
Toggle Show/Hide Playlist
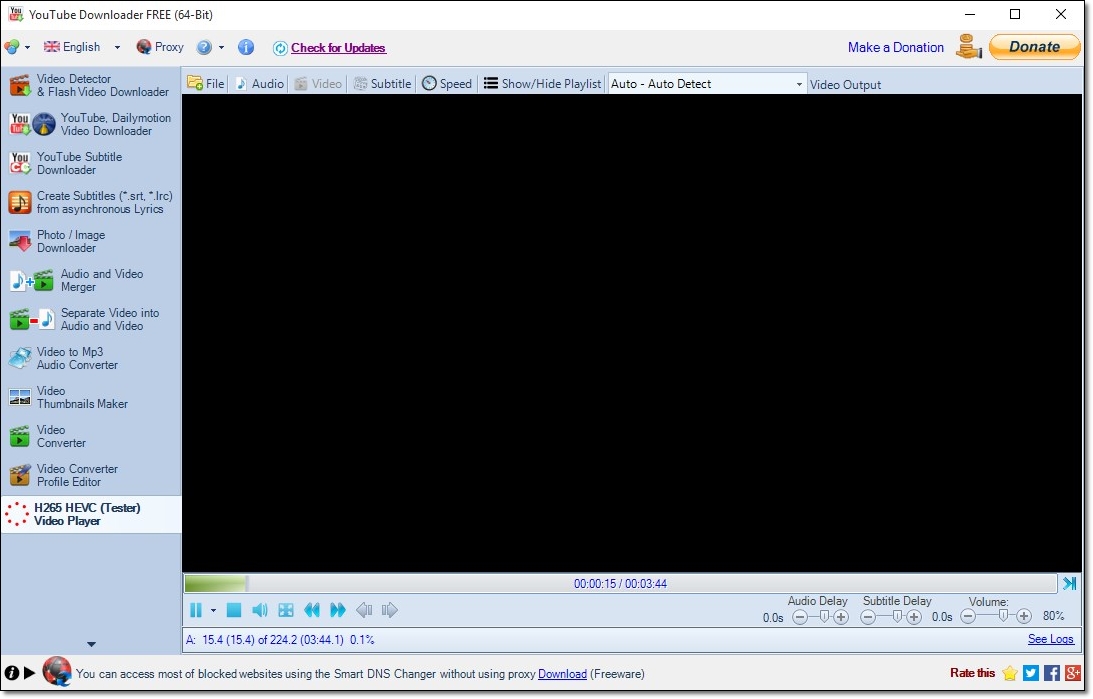542,84
